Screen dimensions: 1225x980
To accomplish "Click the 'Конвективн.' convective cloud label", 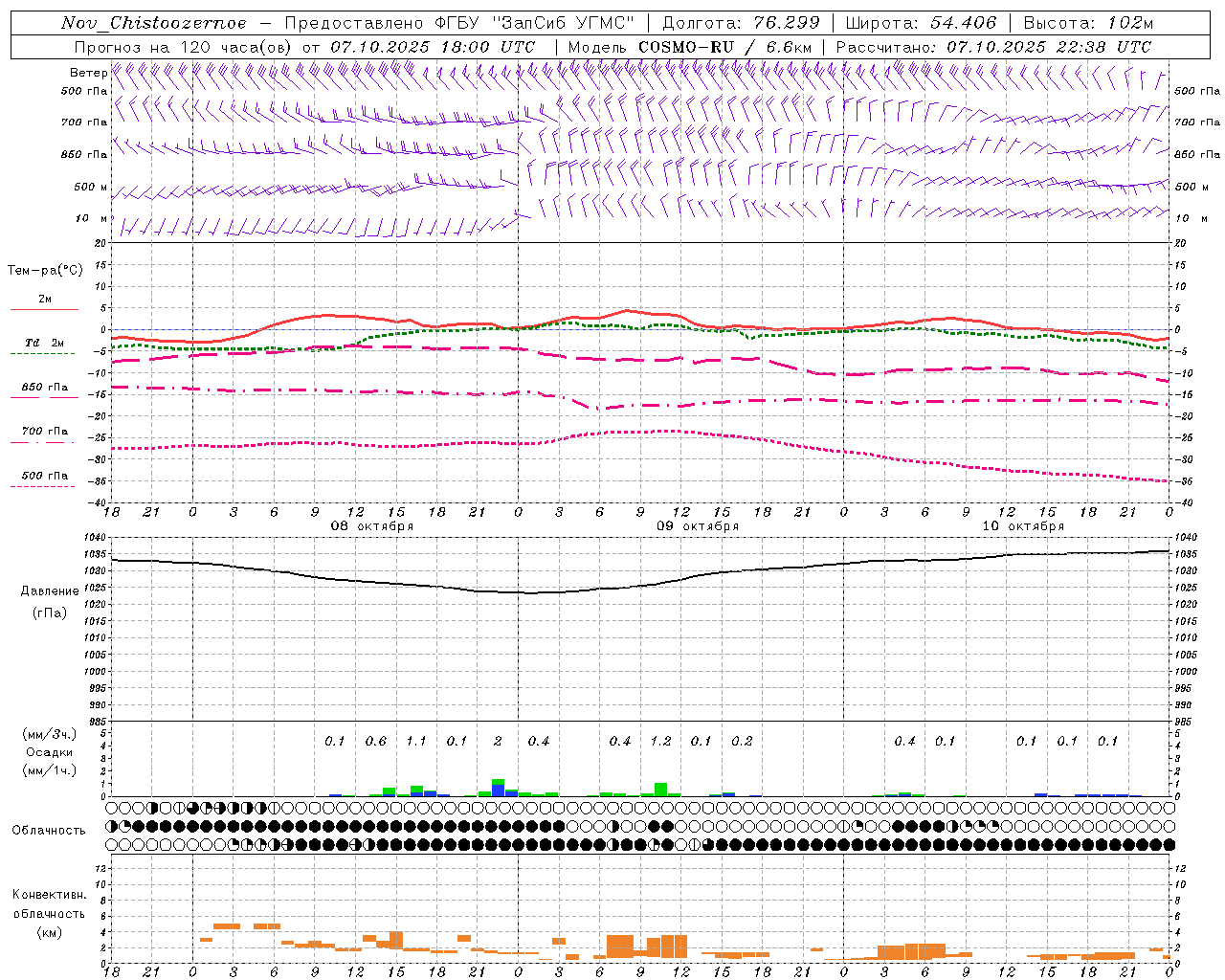I will 49,895.
